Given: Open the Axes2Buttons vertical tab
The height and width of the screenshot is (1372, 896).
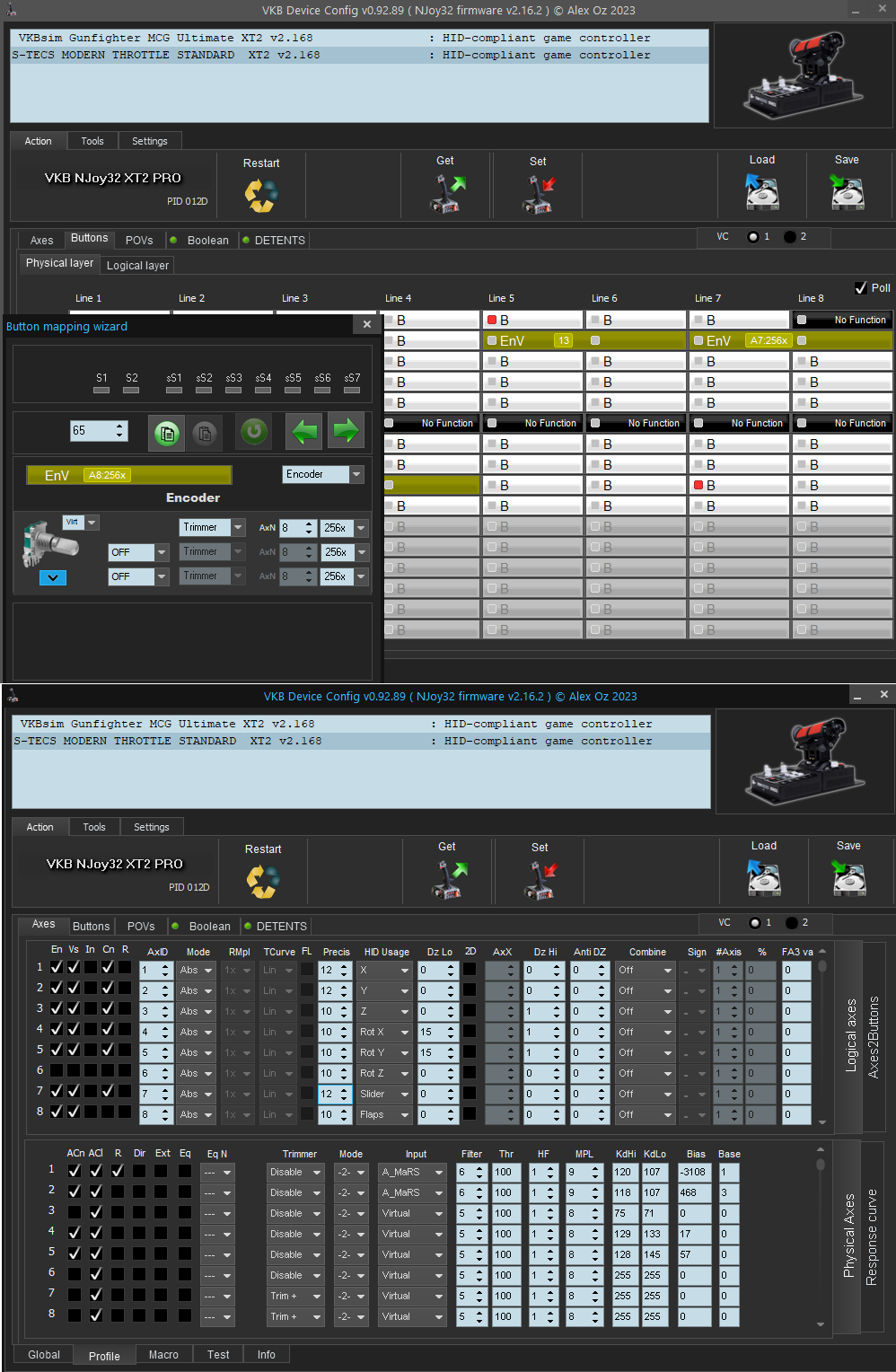Looking at the screenshot, I should point(873,1037).
